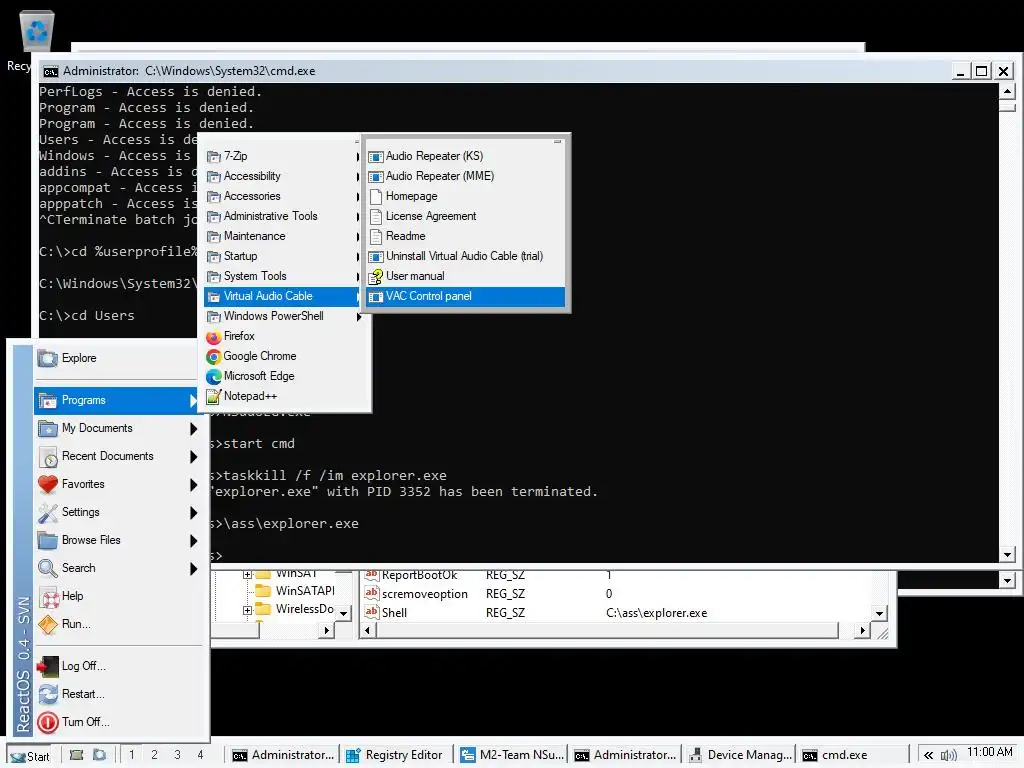This screenshot has height=768, width=1024.
Task: Open the Administrative Tools folder
Action: 283,216
